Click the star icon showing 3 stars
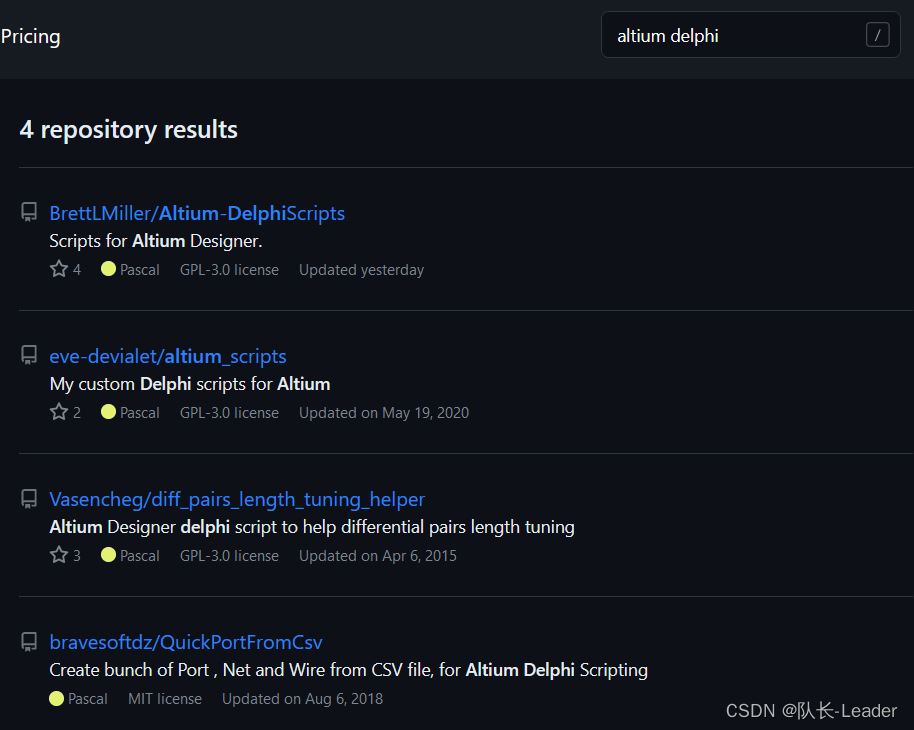The height and width of the screenshot is (730, 914). pos(59,555)
